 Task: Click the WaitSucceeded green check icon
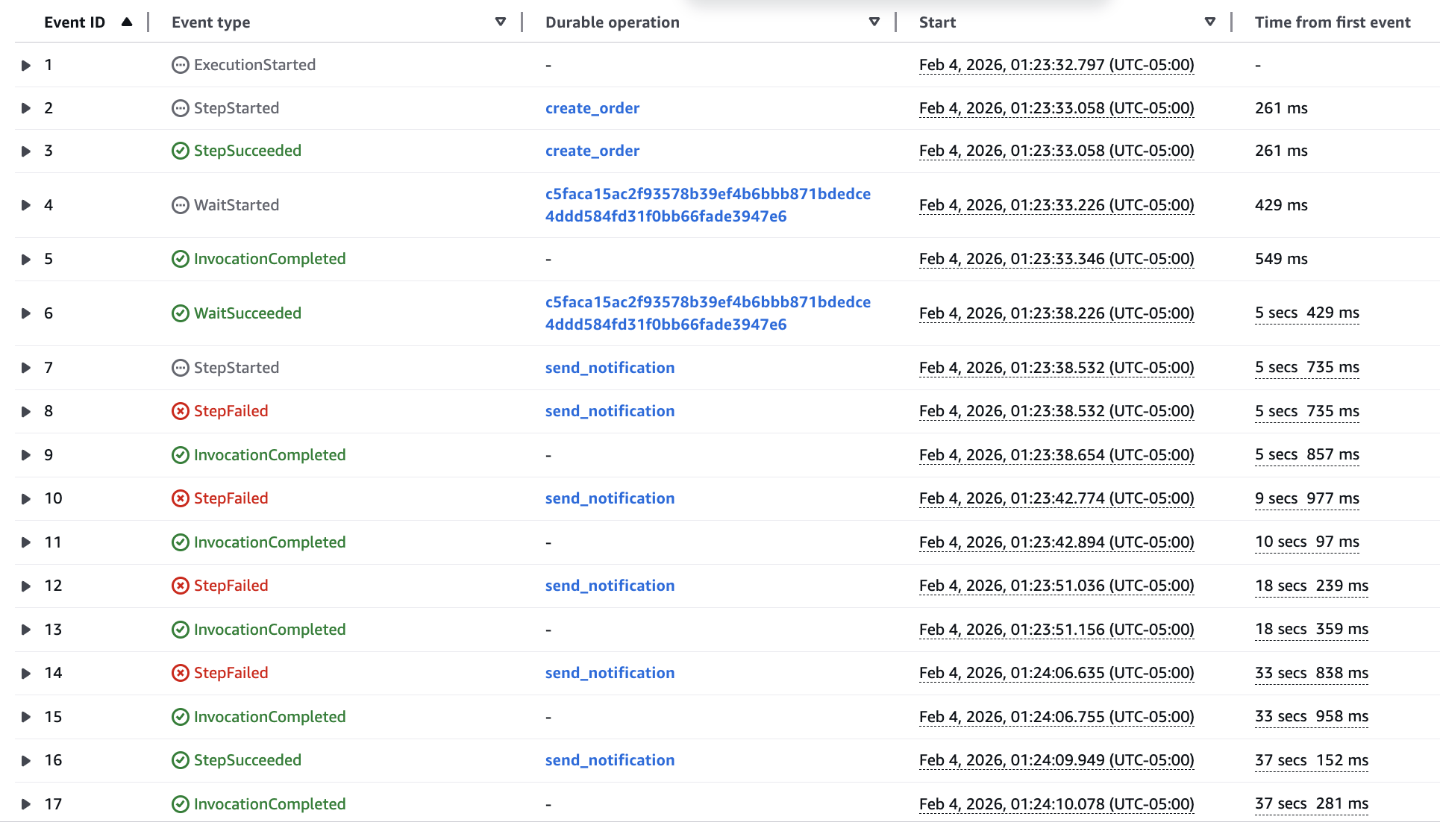(181, 313)
